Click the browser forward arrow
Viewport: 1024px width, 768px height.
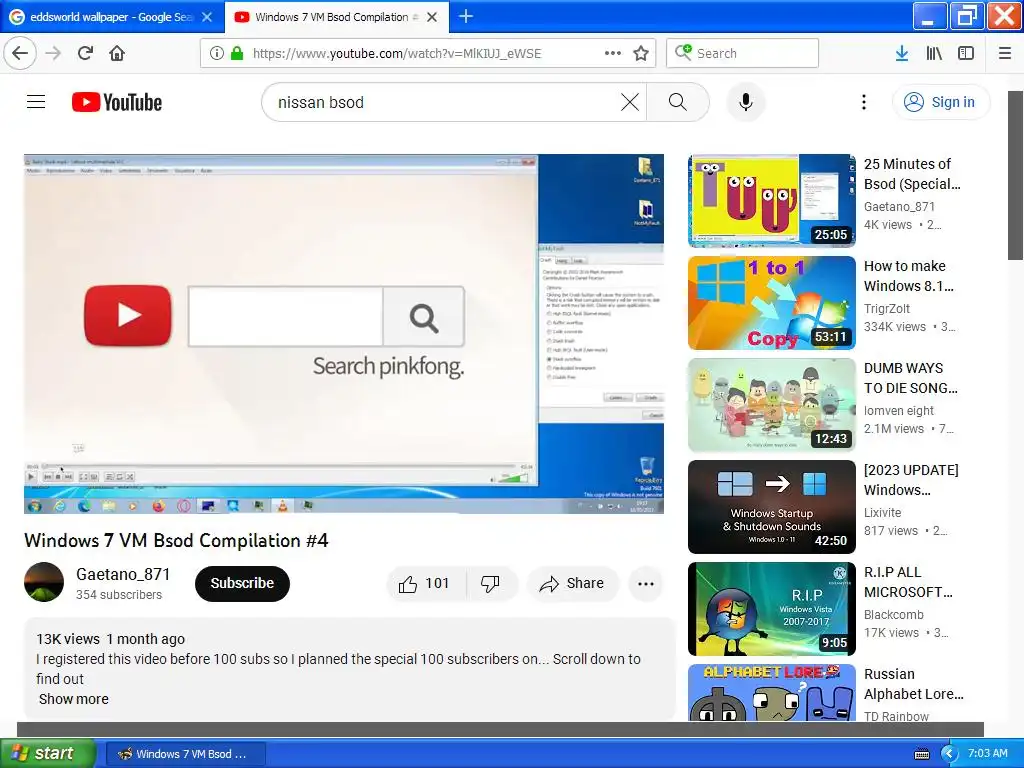pyautogui.click(x=54, y=53)
